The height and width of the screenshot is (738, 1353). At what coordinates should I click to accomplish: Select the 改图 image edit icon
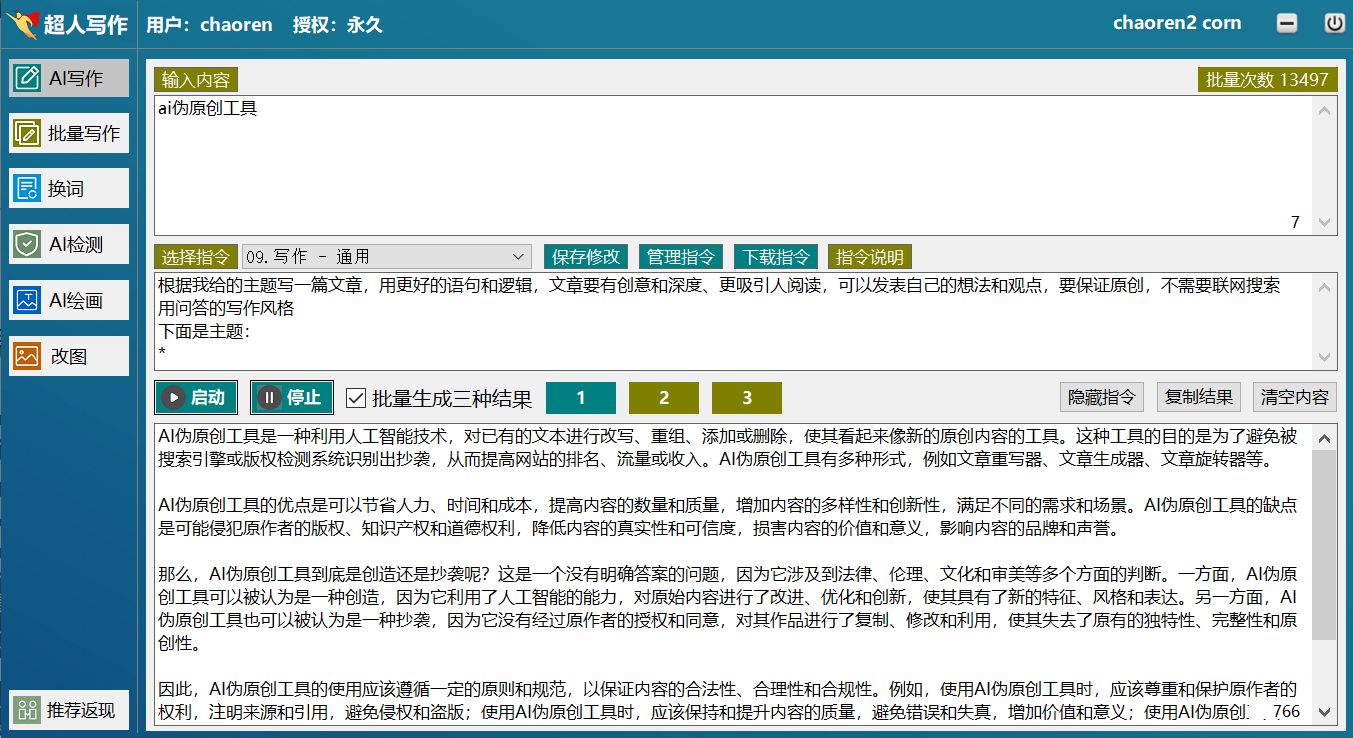tap(28, 356)
